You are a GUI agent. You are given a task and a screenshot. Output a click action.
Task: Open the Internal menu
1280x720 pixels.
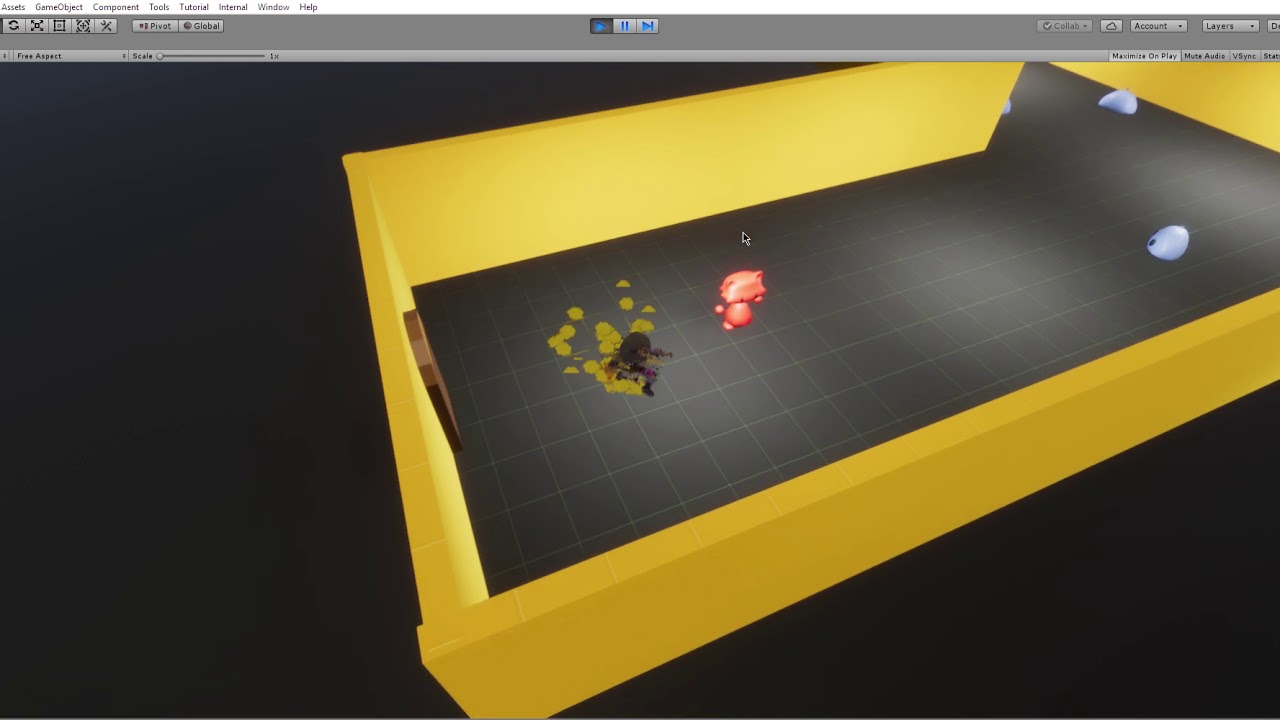[233, 7]
